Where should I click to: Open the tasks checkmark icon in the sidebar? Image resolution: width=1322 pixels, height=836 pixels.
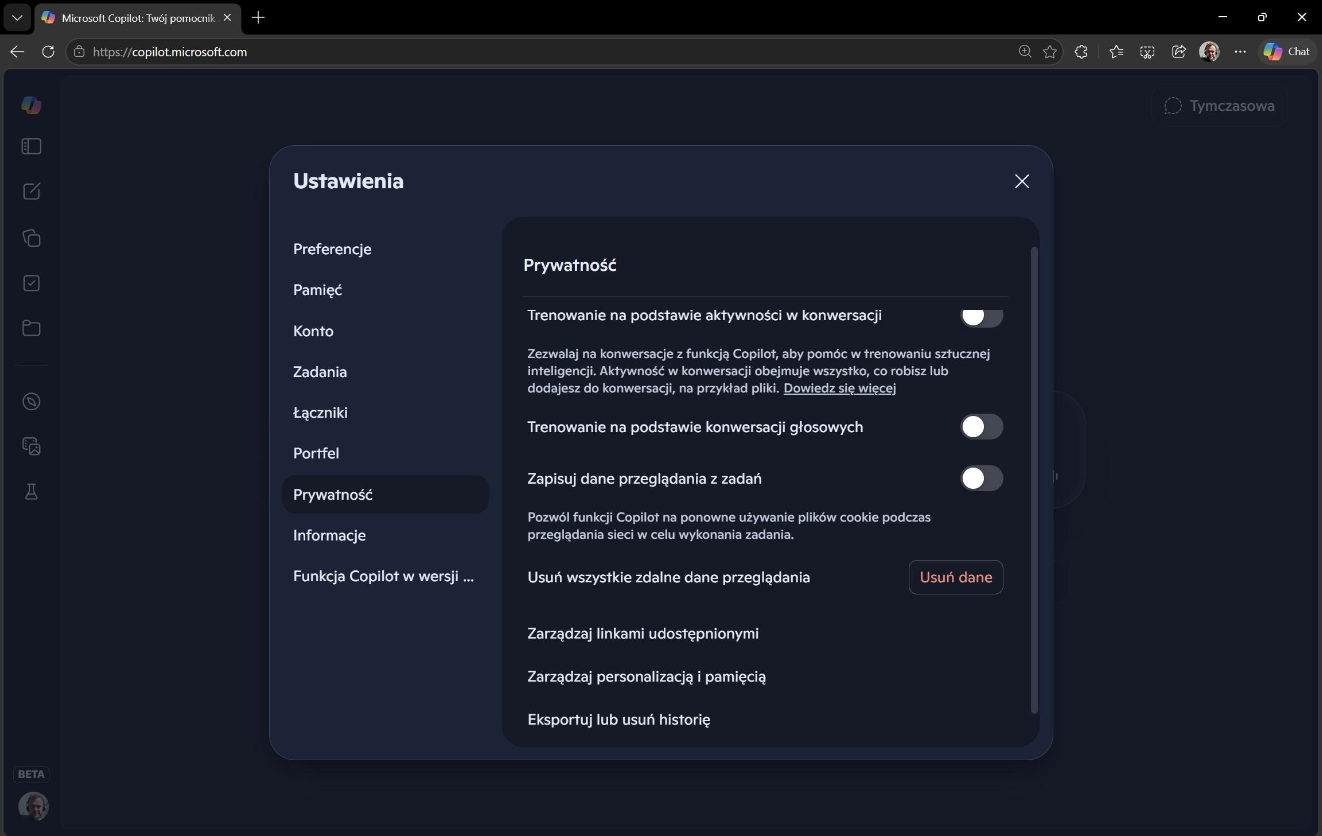pyautogui.click(x=31, y=283)
